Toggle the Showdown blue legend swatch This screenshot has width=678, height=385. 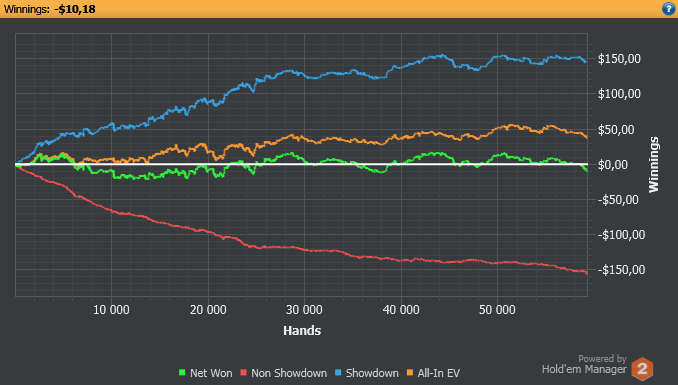coord(338,372)
